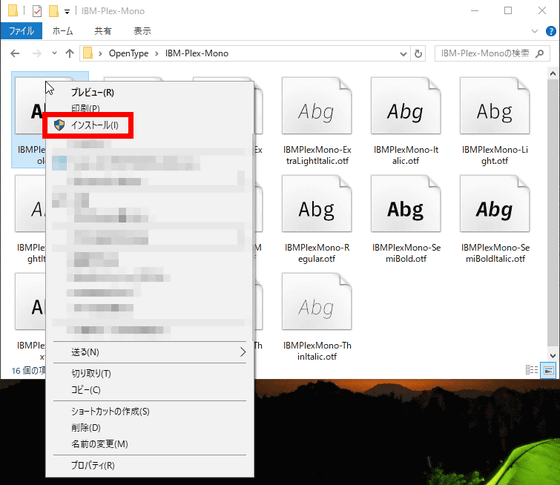This screenshot has width=560, height=485.
Task: Expand the address bar history dropdown
Action: (x=403, y=54)
